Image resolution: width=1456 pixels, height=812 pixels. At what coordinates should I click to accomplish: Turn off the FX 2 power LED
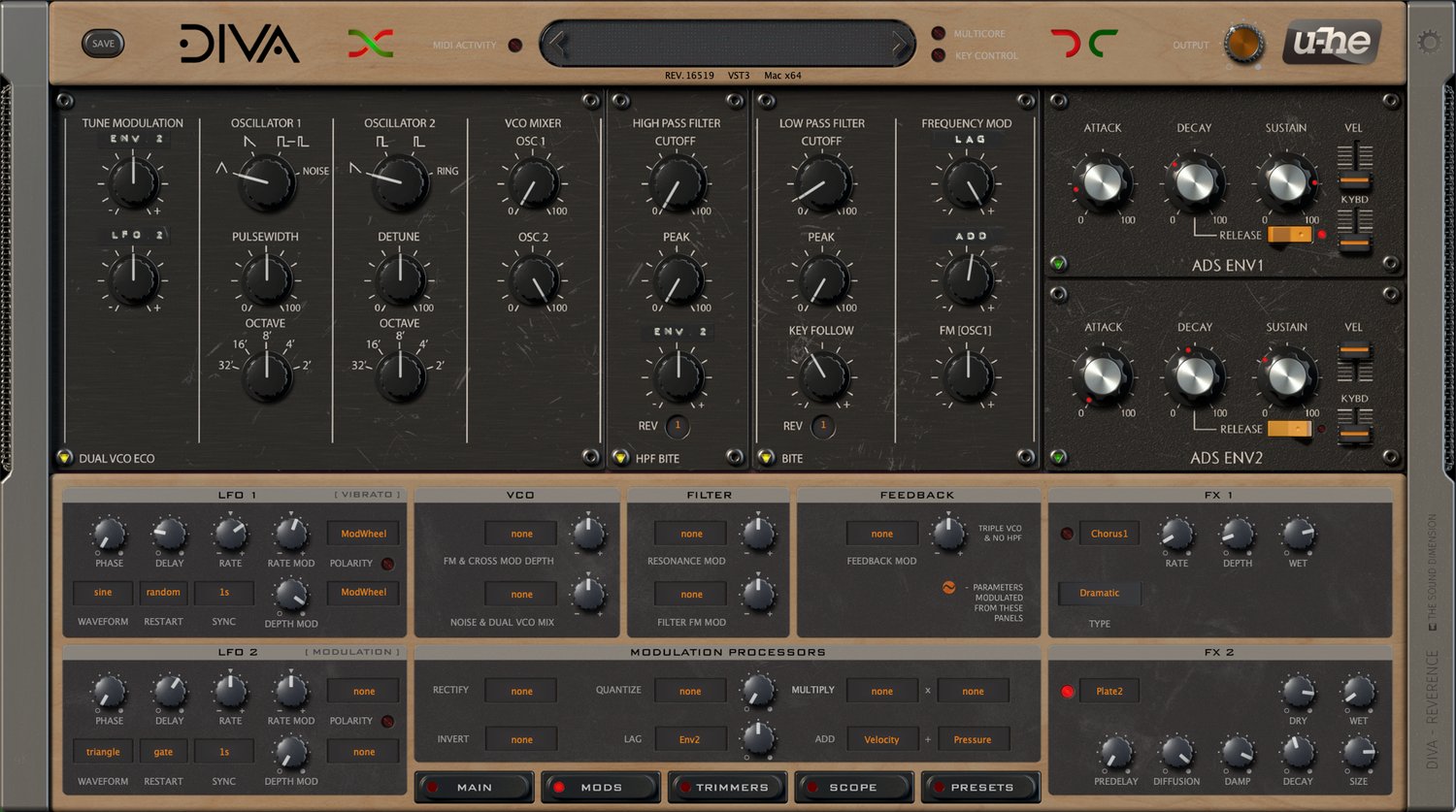click(1068, 692)
